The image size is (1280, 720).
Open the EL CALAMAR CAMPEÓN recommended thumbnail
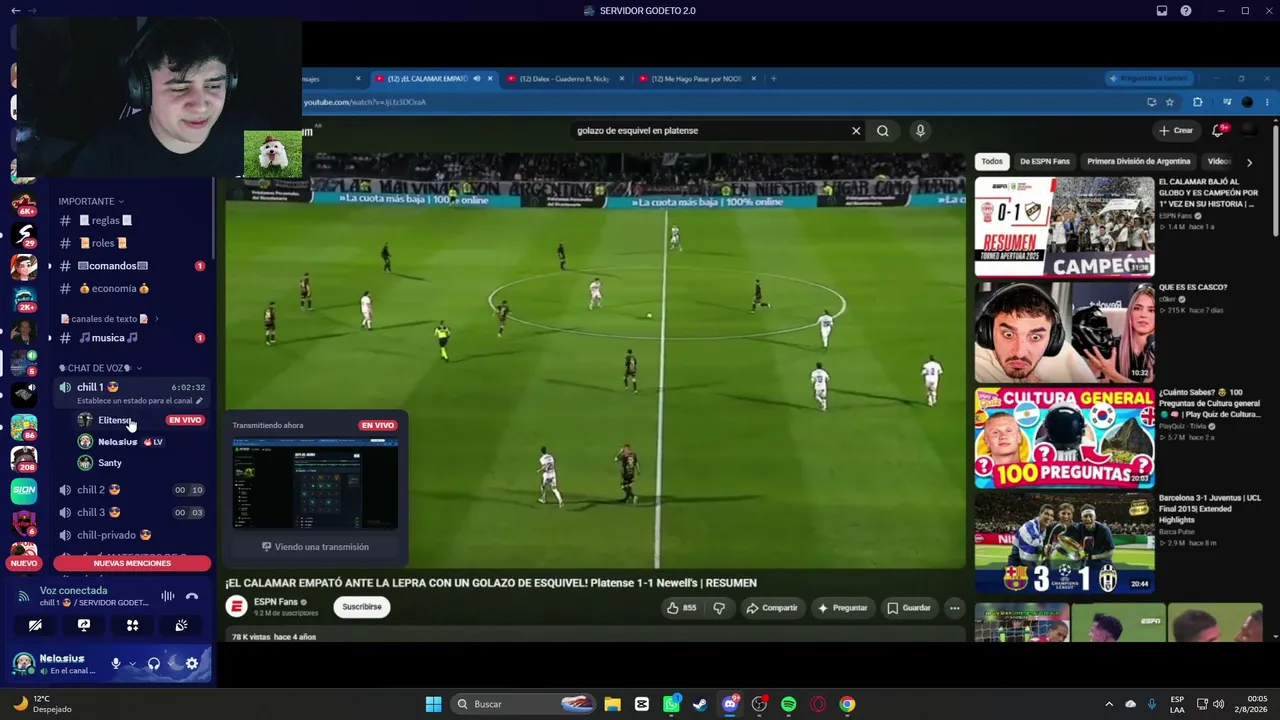pyautogui.click(x=1064, y=227)
